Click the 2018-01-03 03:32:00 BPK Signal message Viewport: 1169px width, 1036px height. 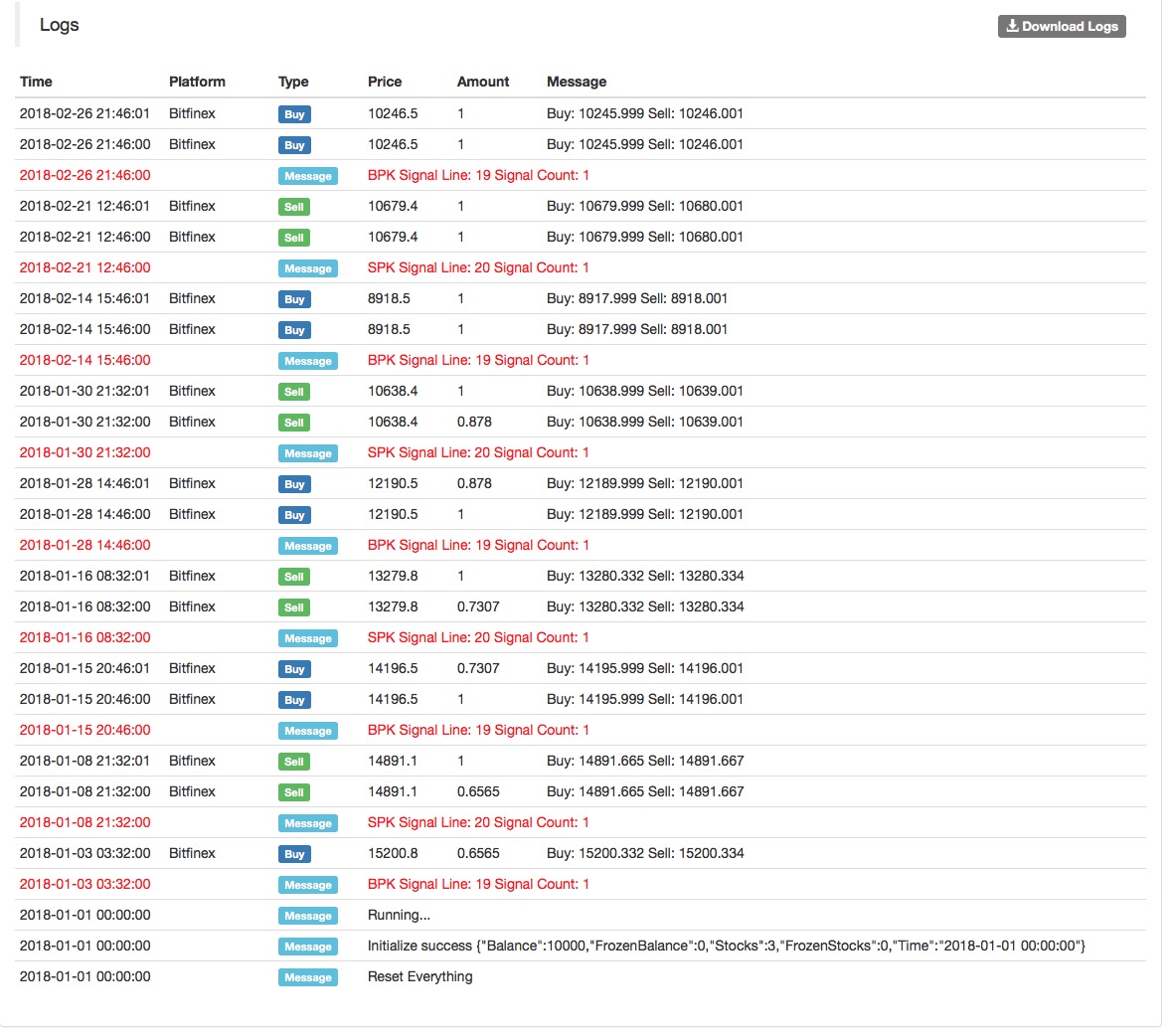click(478, 885)
